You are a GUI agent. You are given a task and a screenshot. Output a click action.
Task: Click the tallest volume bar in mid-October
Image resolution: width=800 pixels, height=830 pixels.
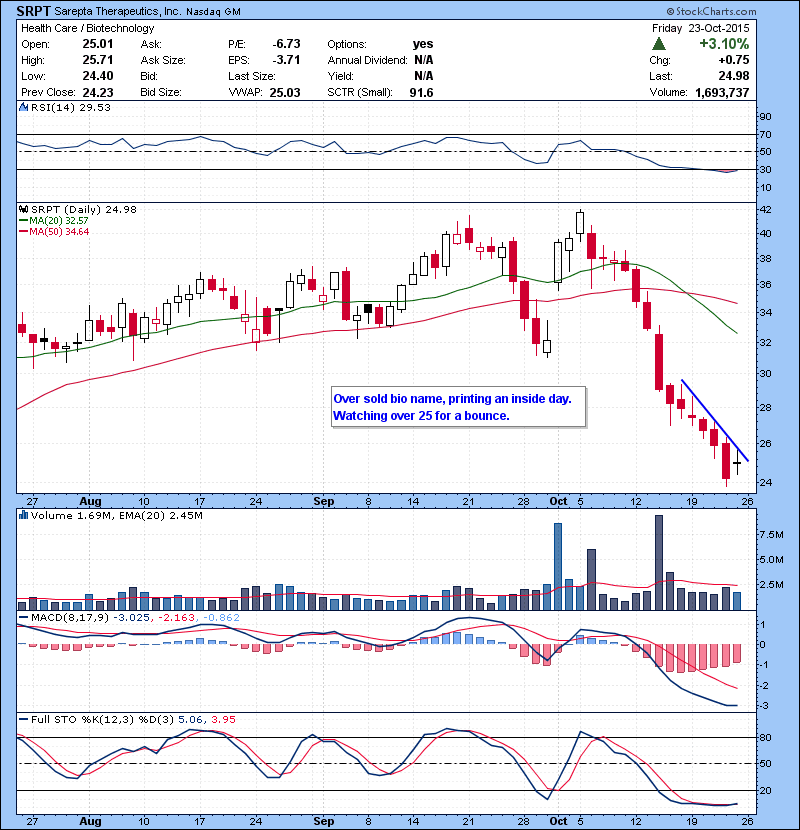[659, 563]
